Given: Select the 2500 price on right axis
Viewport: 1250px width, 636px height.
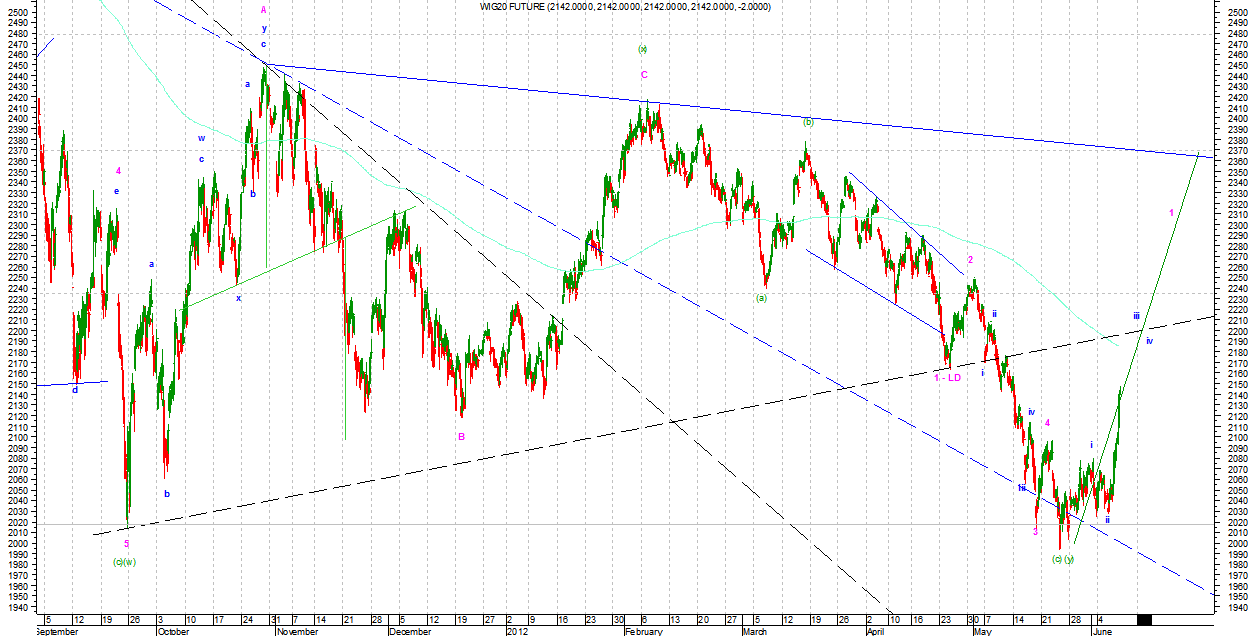Looking at the screenshot, I should pos(1236,12).
